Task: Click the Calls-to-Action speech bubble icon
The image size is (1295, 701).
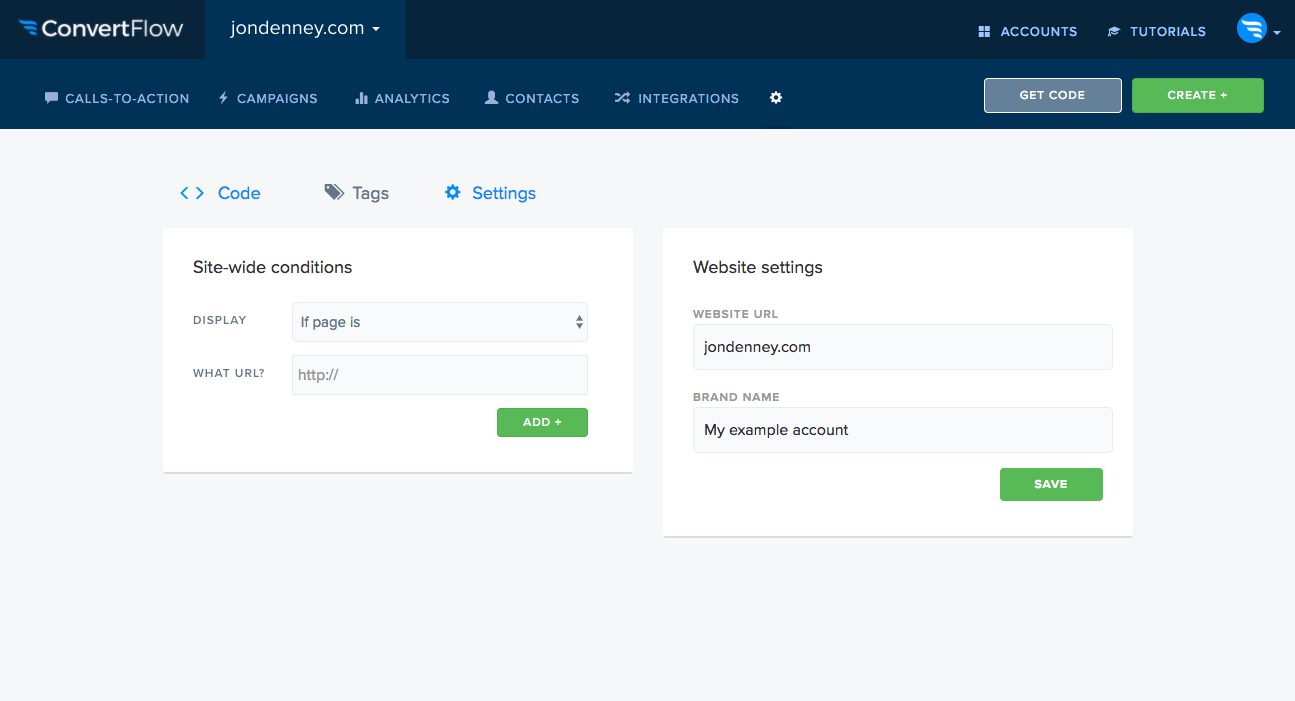Action: point(52,98)
